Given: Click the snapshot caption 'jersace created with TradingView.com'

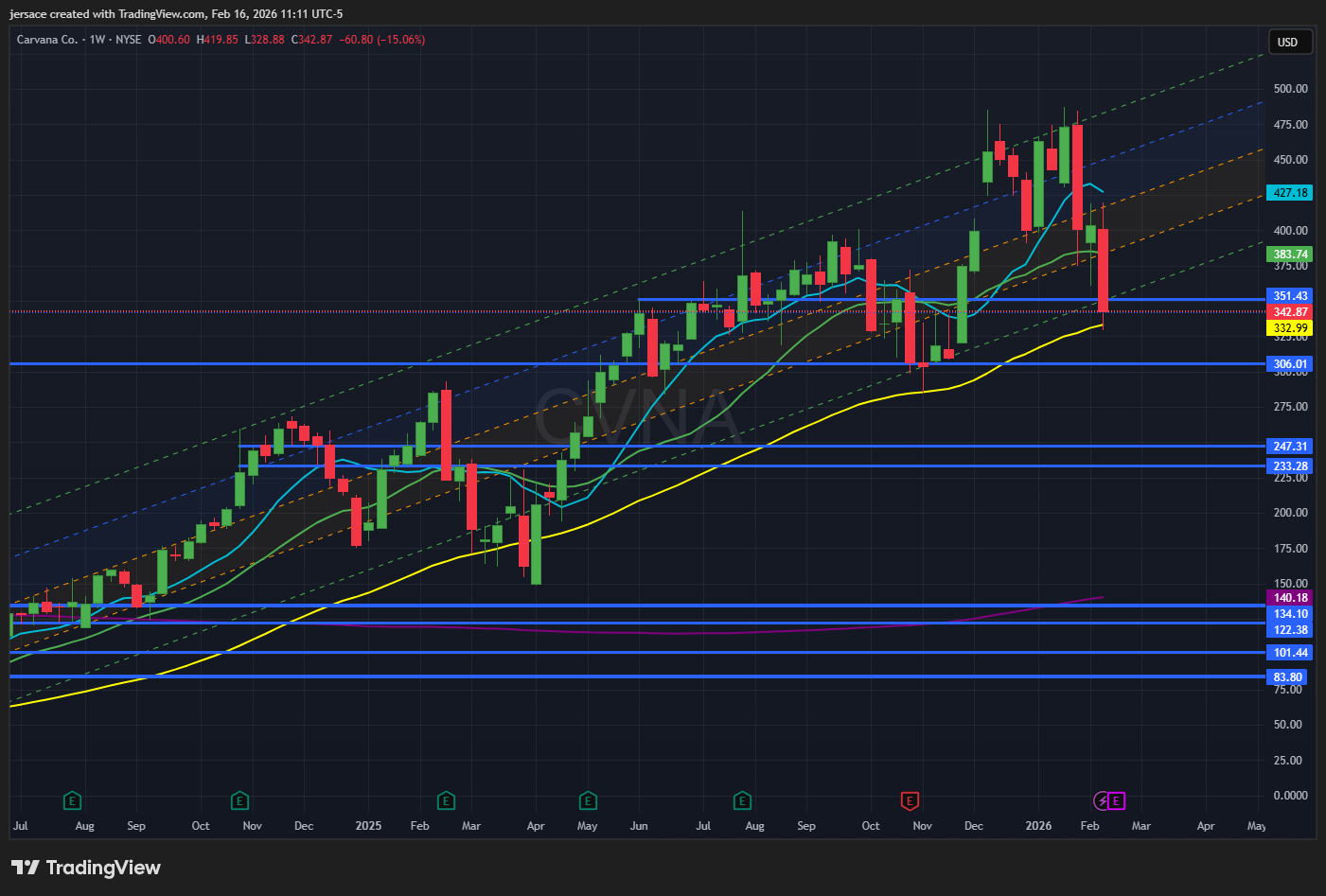Looking at the screenshot, I should [107, 14].
